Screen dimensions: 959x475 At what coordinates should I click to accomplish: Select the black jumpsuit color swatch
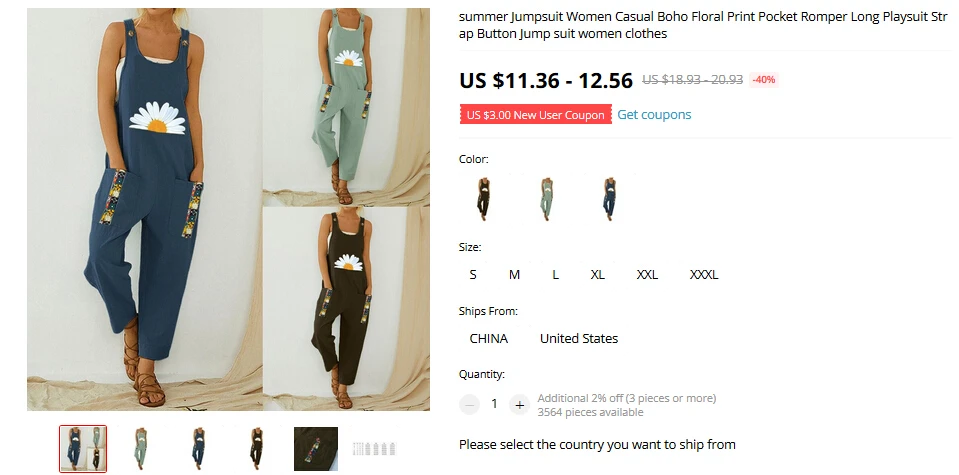[x=484, y=199]
